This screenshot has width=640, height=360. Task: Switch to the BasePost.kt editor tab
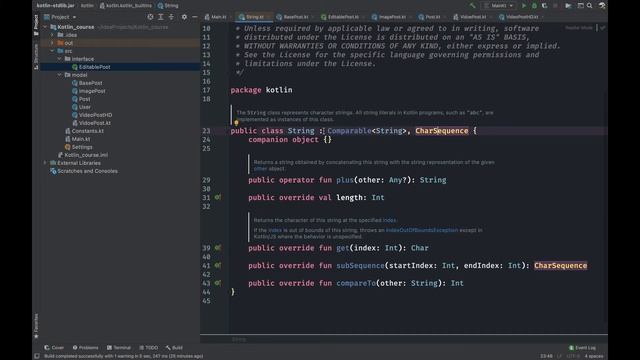coord(293,17)
